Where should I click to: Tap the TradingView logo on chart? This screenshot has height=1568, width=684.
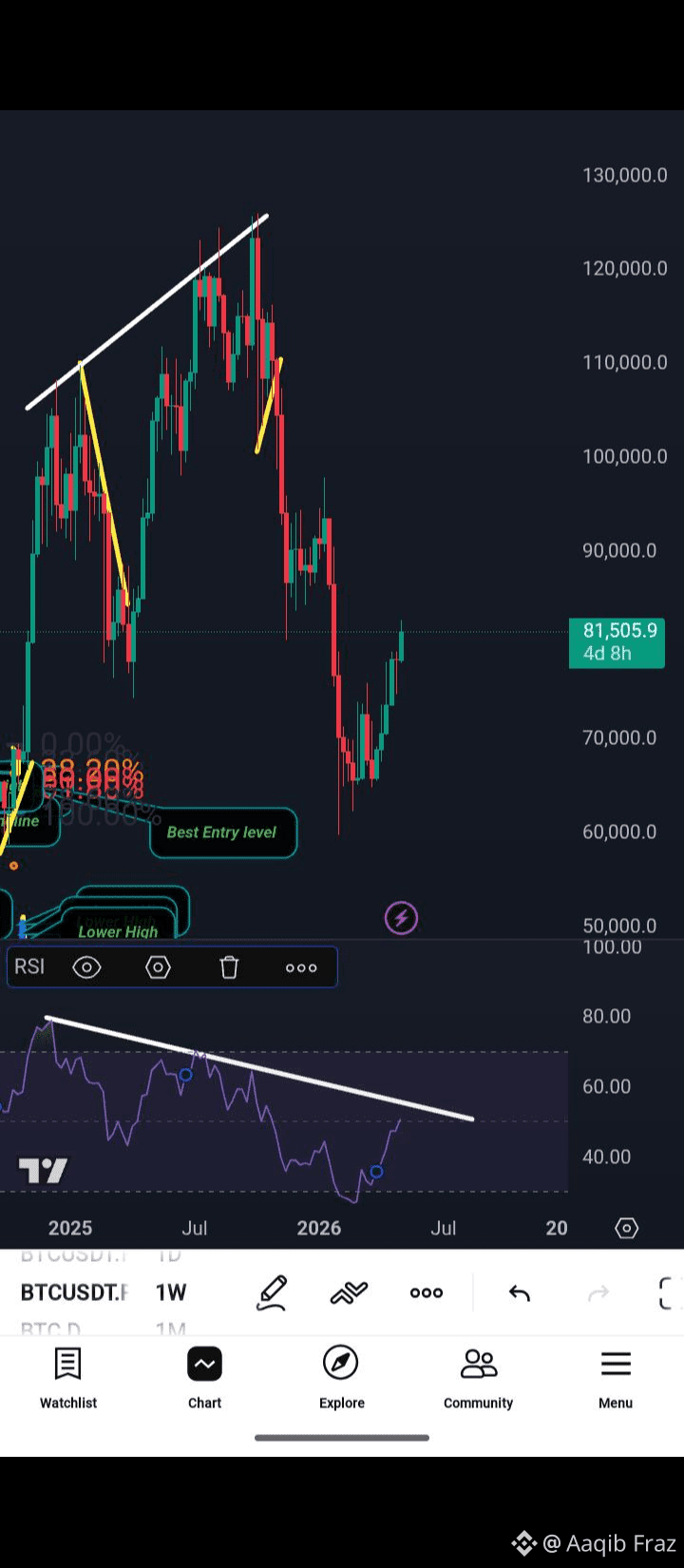(44, 1171)
